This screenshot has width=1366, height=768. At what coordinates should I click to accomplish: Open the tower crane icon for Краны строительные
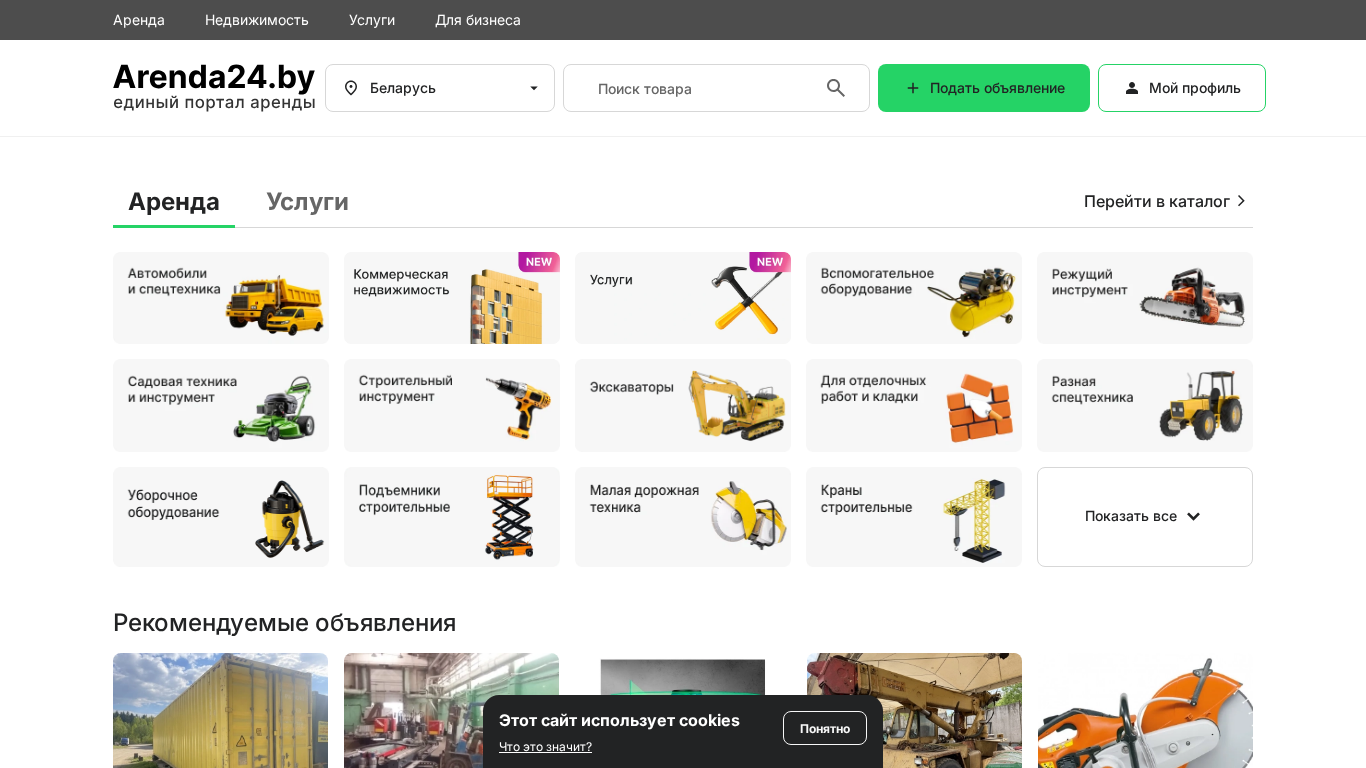[x=974, y=520]
